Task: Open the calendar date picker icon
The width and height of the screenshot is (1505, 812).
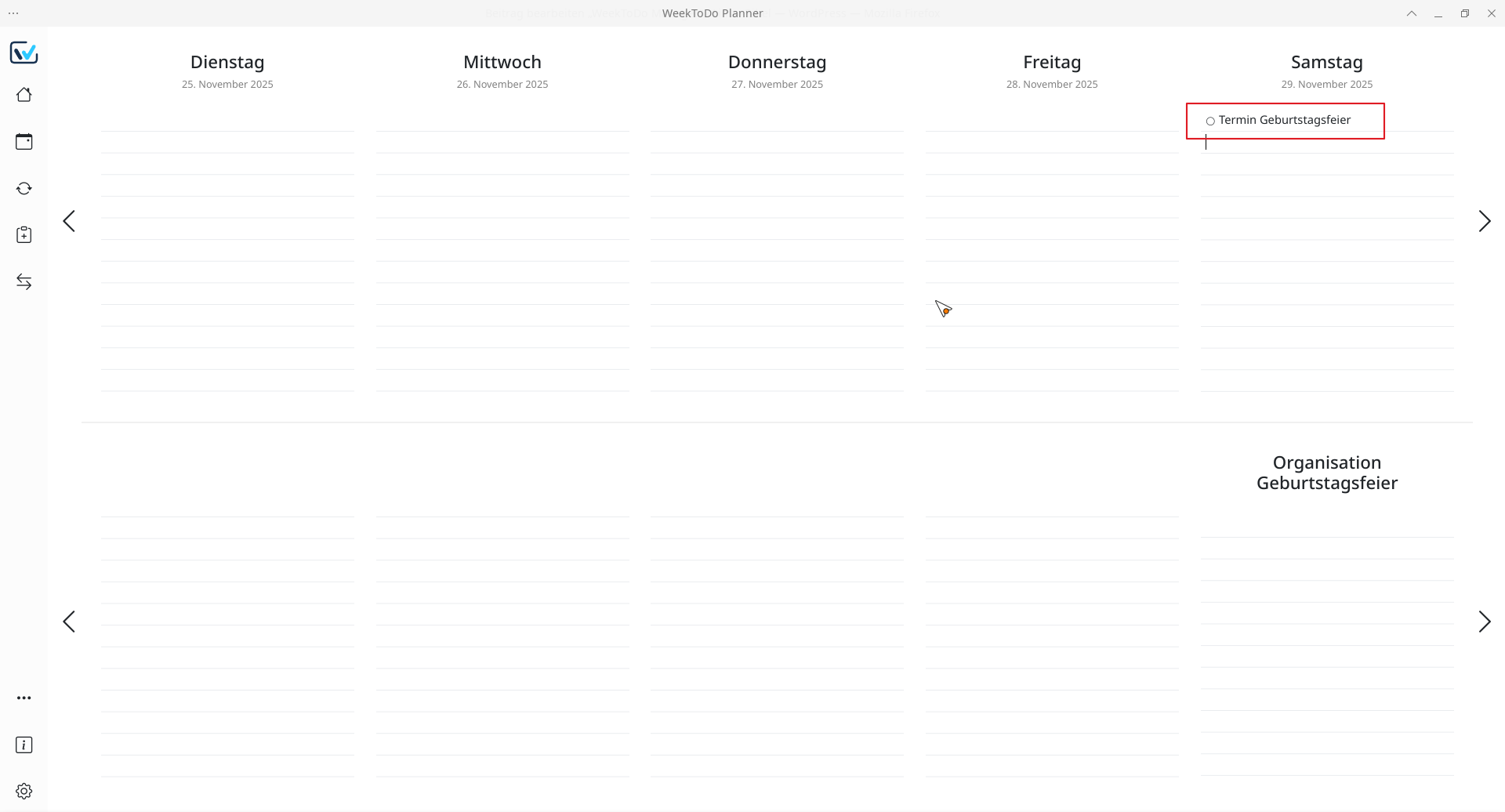Action: [x=24, y=142]
